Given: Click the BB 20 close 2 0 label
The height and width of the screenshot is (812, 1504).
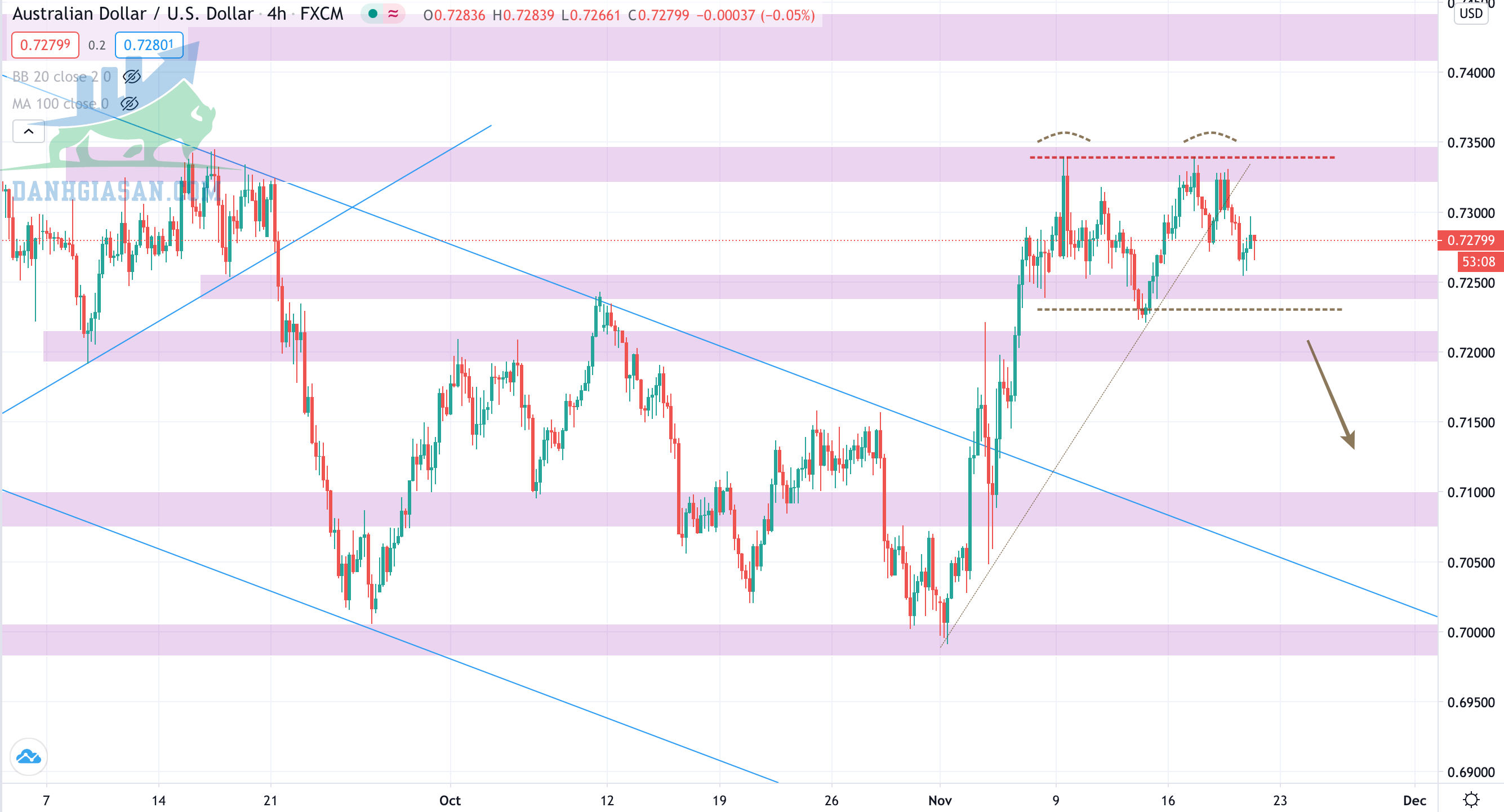Looking at the screenshot, I should point(61,77).
